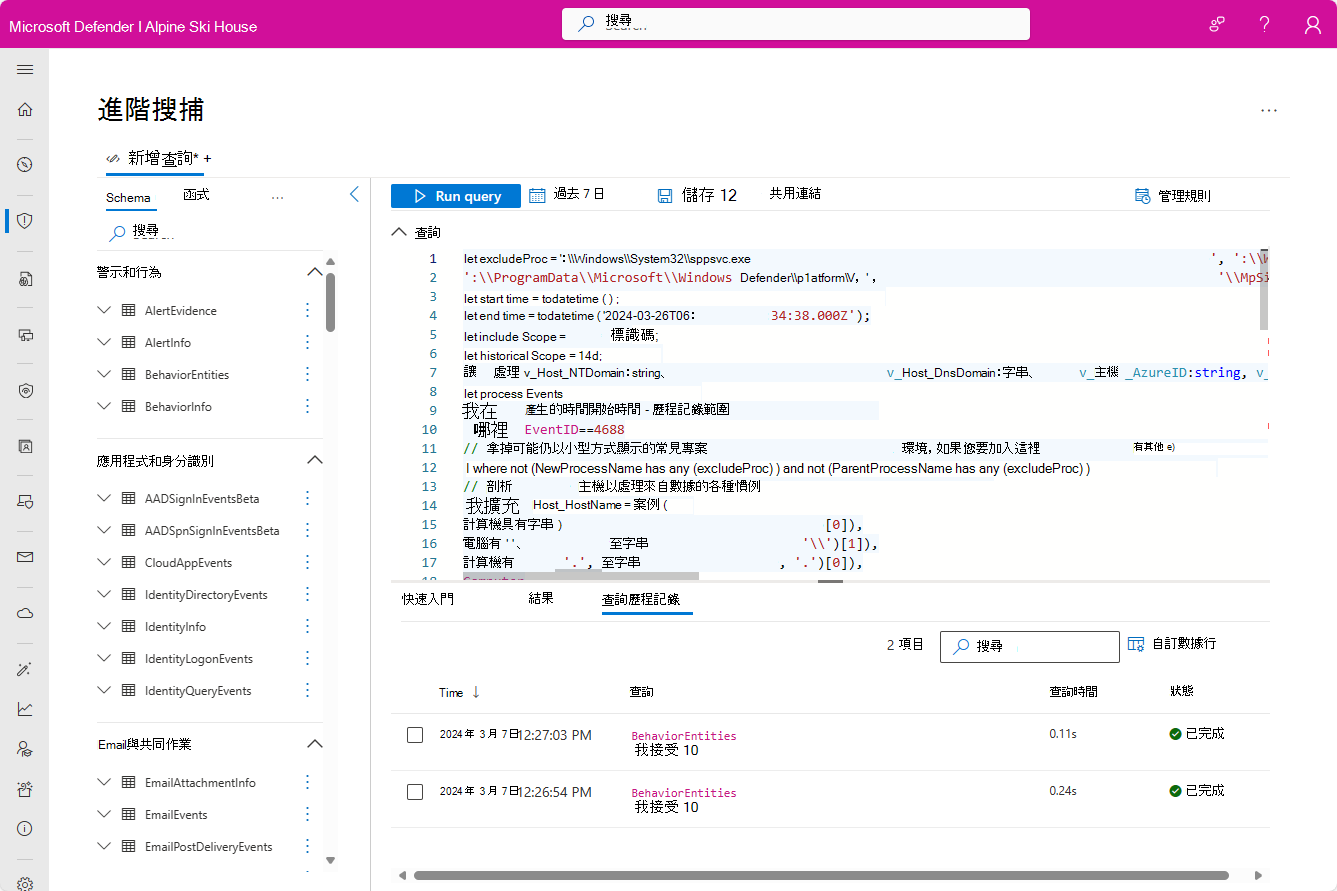Click the 共用連結 button
Image resolution: width=1337 pixels, height=891 pixels.
(795, 194)
